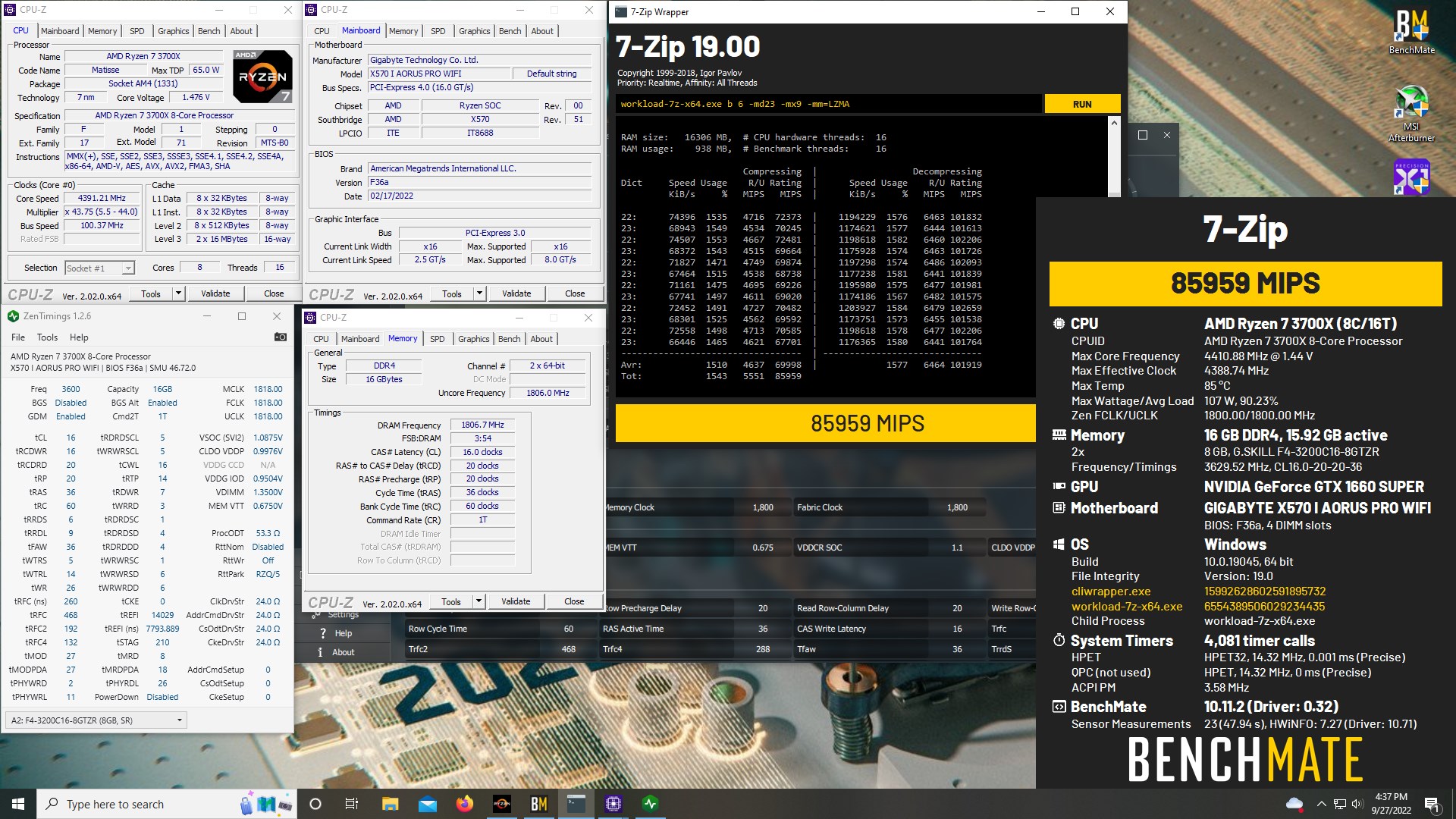
Task: Open Tools dropdown arrow in CPU window
Action: point(178,293)
